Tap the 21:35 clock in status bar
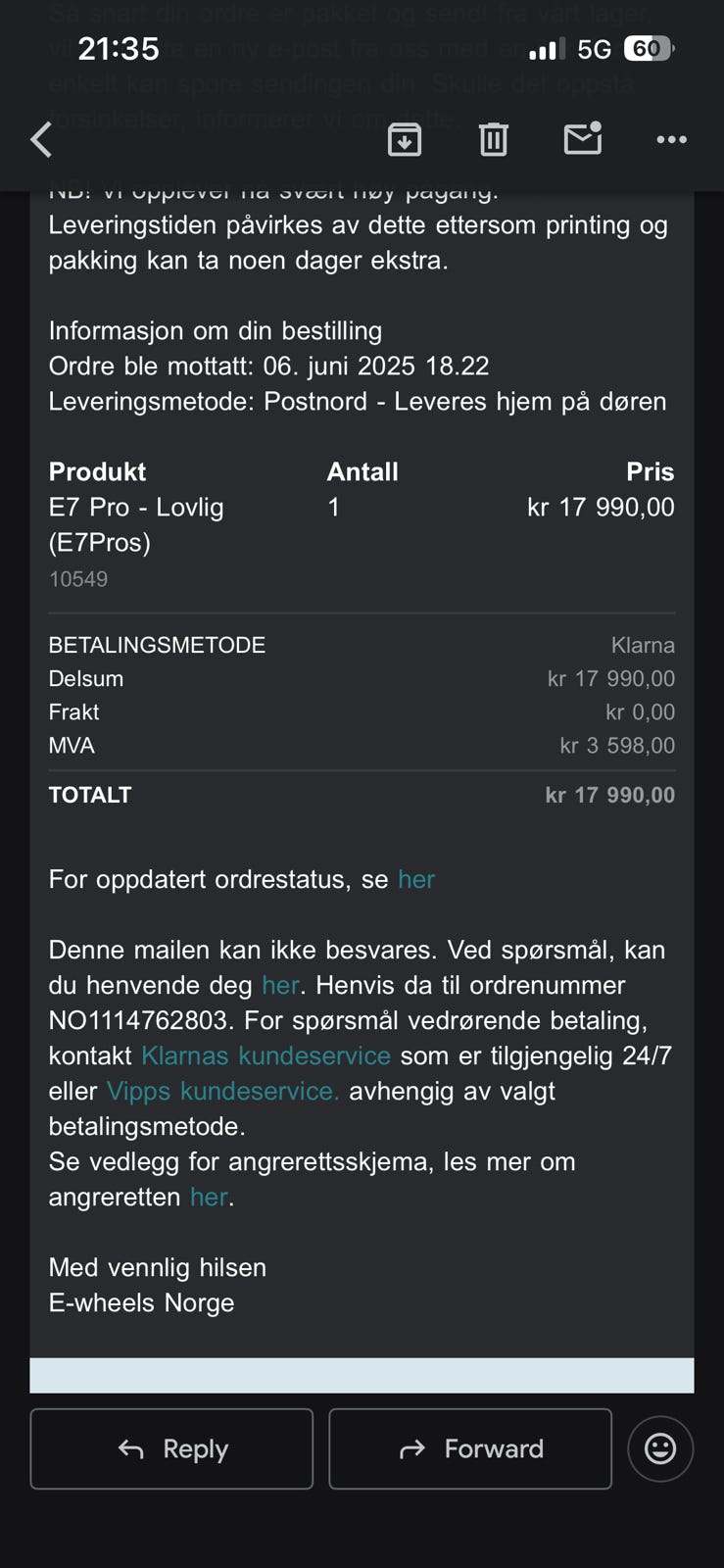This screenshot has width=724, height=1568. tap(119, 49)
